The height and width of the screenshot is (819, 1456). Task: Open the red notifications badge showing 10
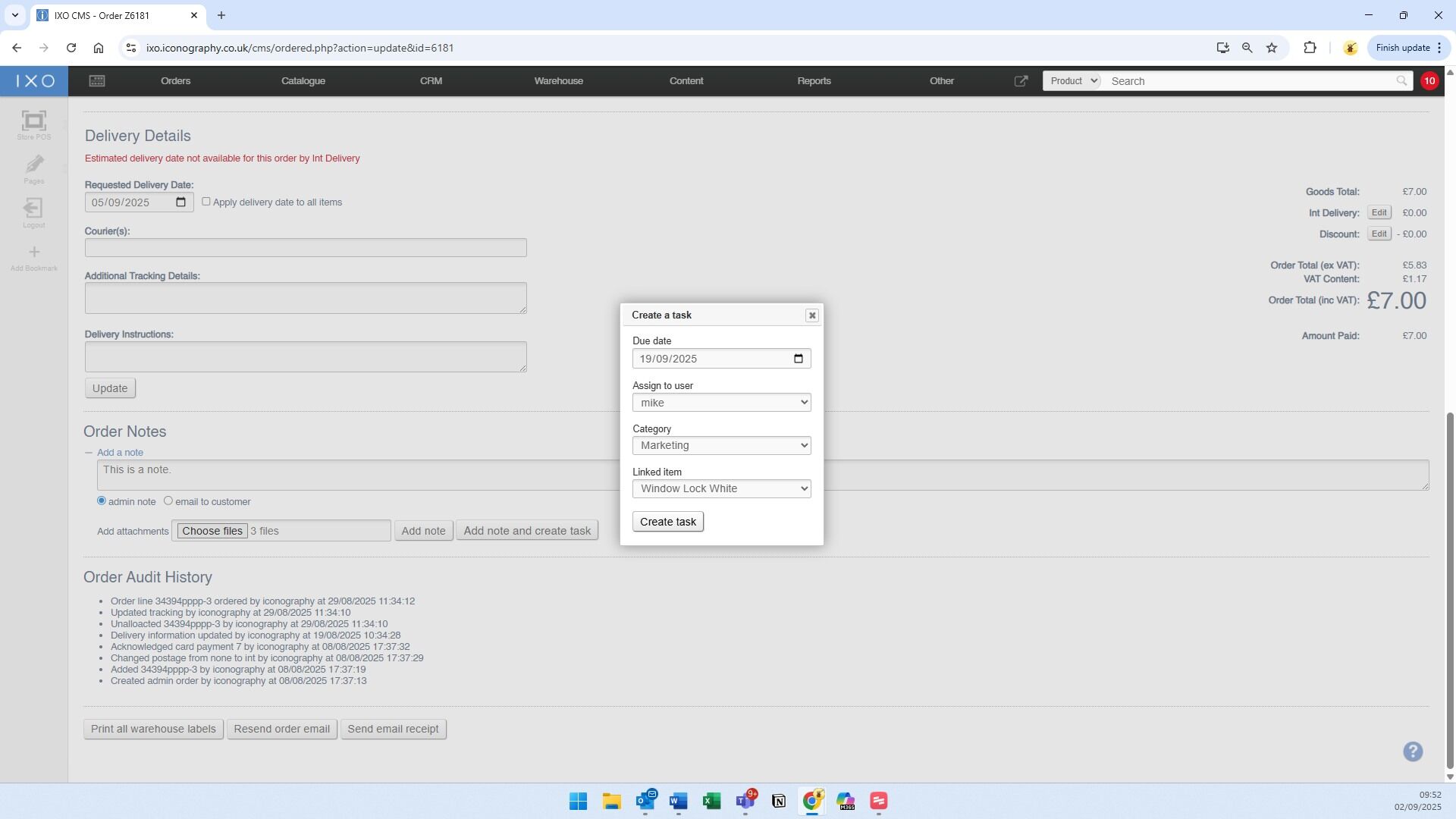pos(1429,81)
